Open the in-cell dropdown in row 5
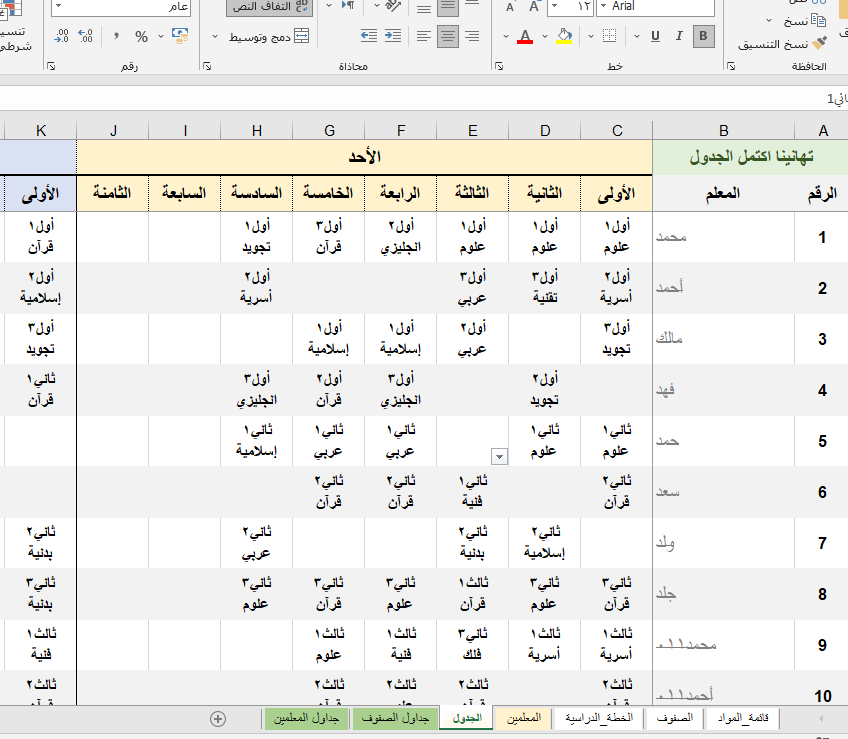 click(x=499, y=457)
